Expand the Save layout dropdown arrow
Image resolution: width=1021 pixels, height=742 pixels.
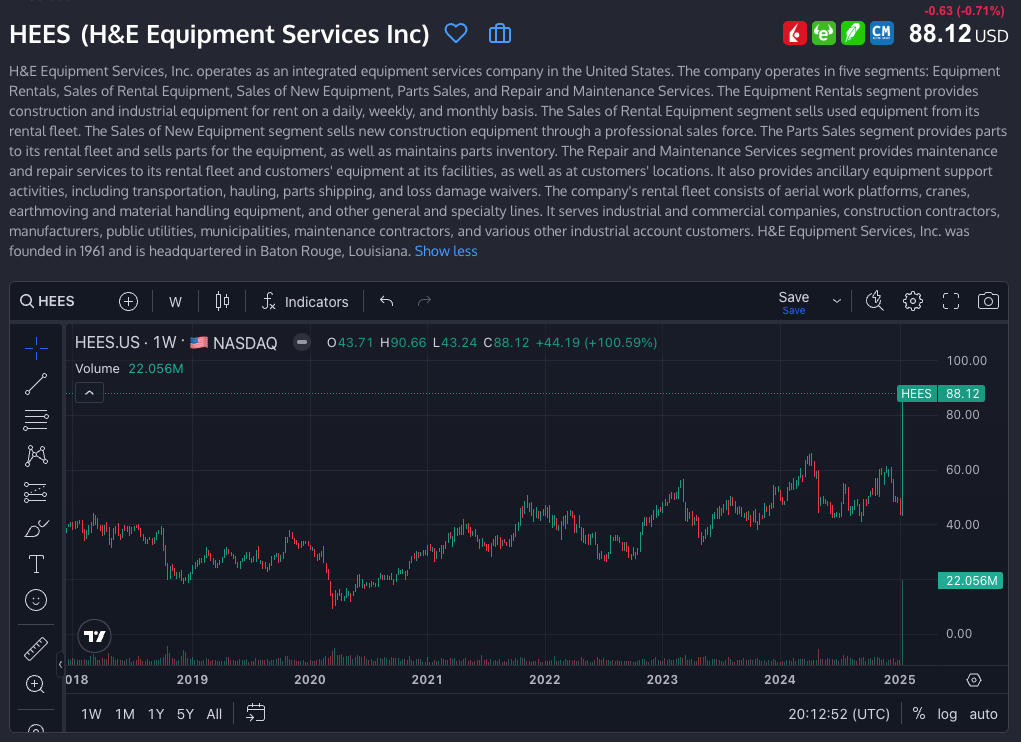coord(837,301)
